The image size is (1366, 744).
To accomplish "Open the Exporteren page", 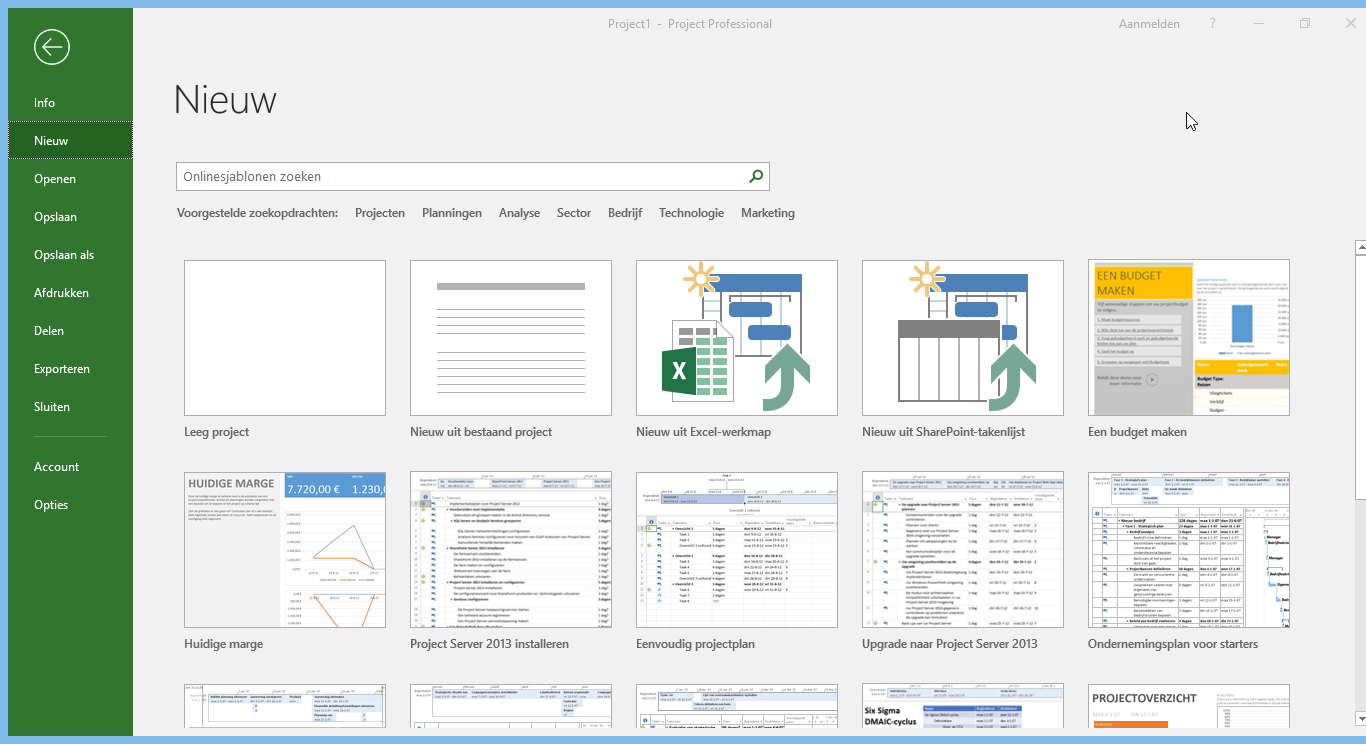I will pos(70,369).
